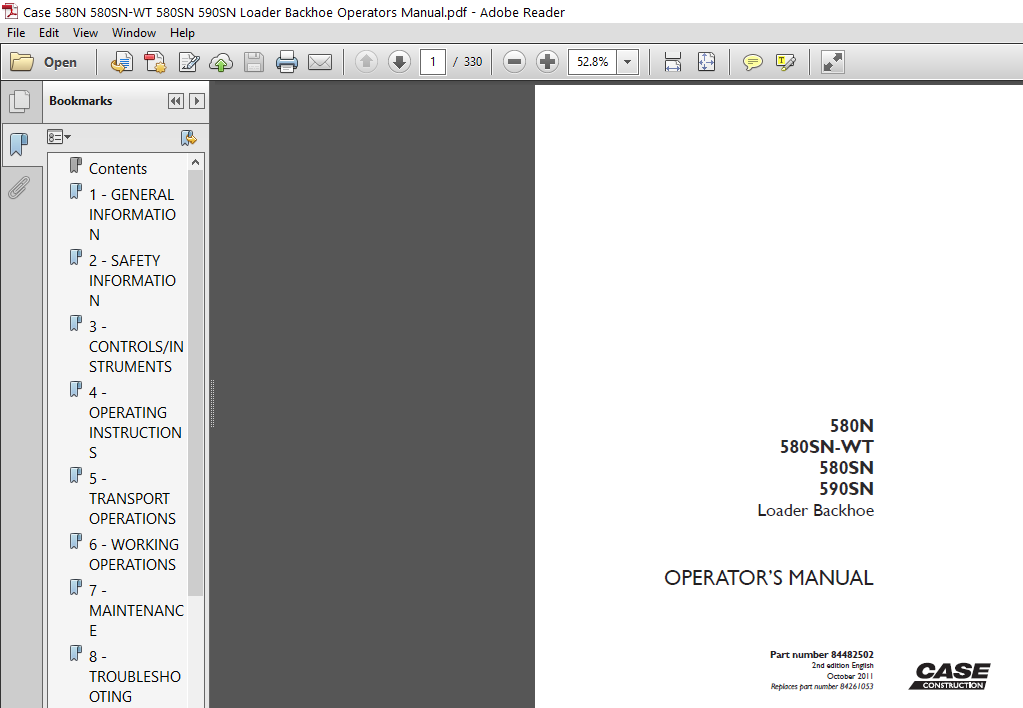Click the cloud upload icon
Screen dimensions: 1023x708
pyautogui.click(x=221, y=62)
